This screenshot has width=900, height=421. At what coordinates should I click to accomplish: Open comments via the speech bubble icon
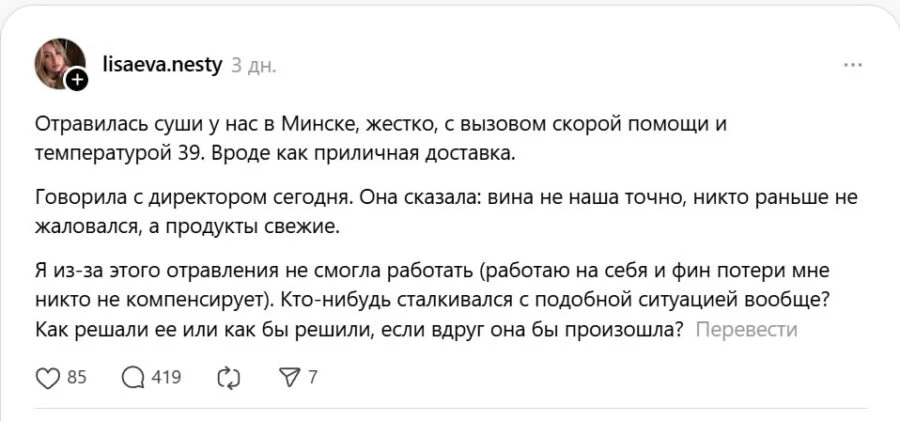(x=133, y=377)
